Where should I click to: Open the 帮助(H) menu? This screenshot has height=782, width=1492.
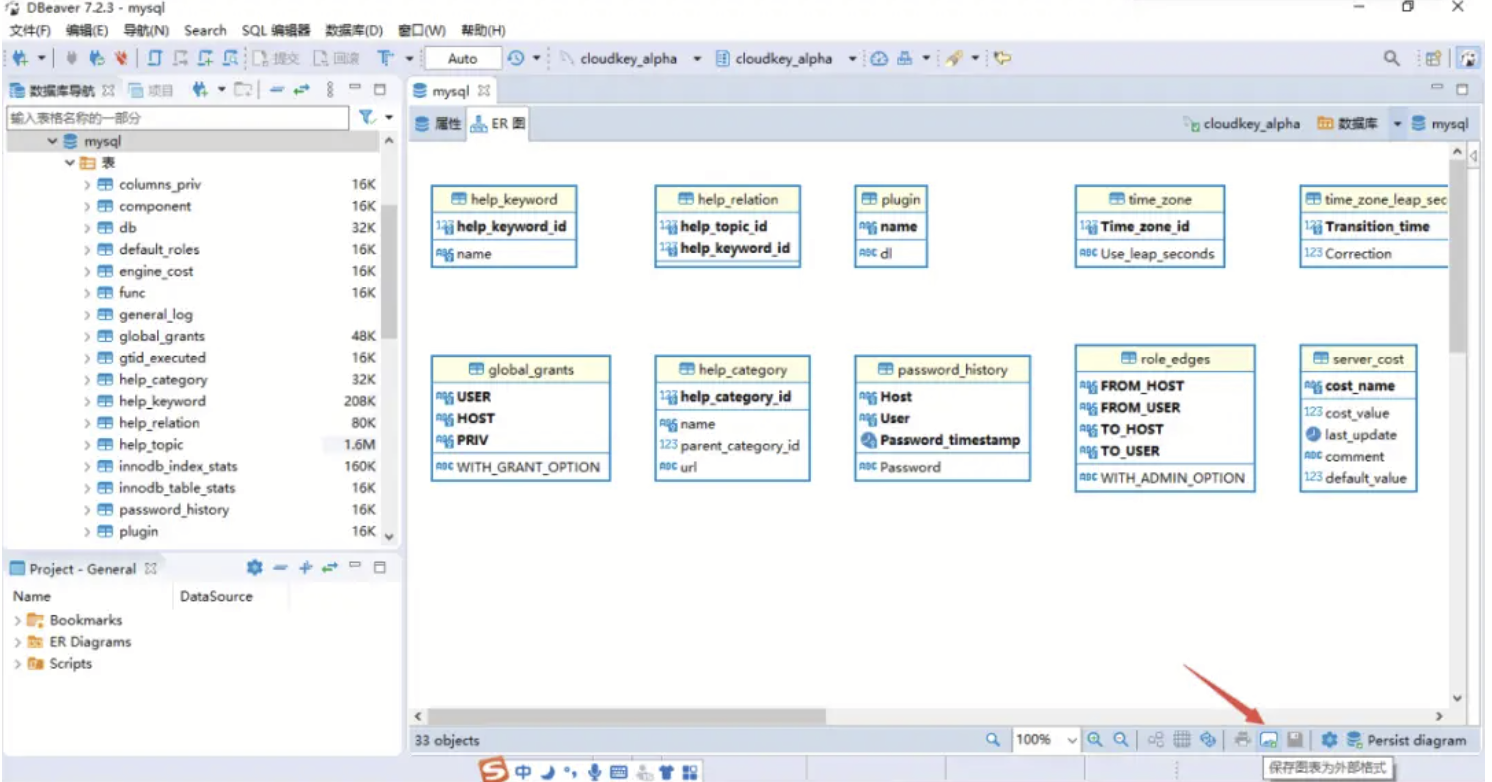tap(483, 31)
